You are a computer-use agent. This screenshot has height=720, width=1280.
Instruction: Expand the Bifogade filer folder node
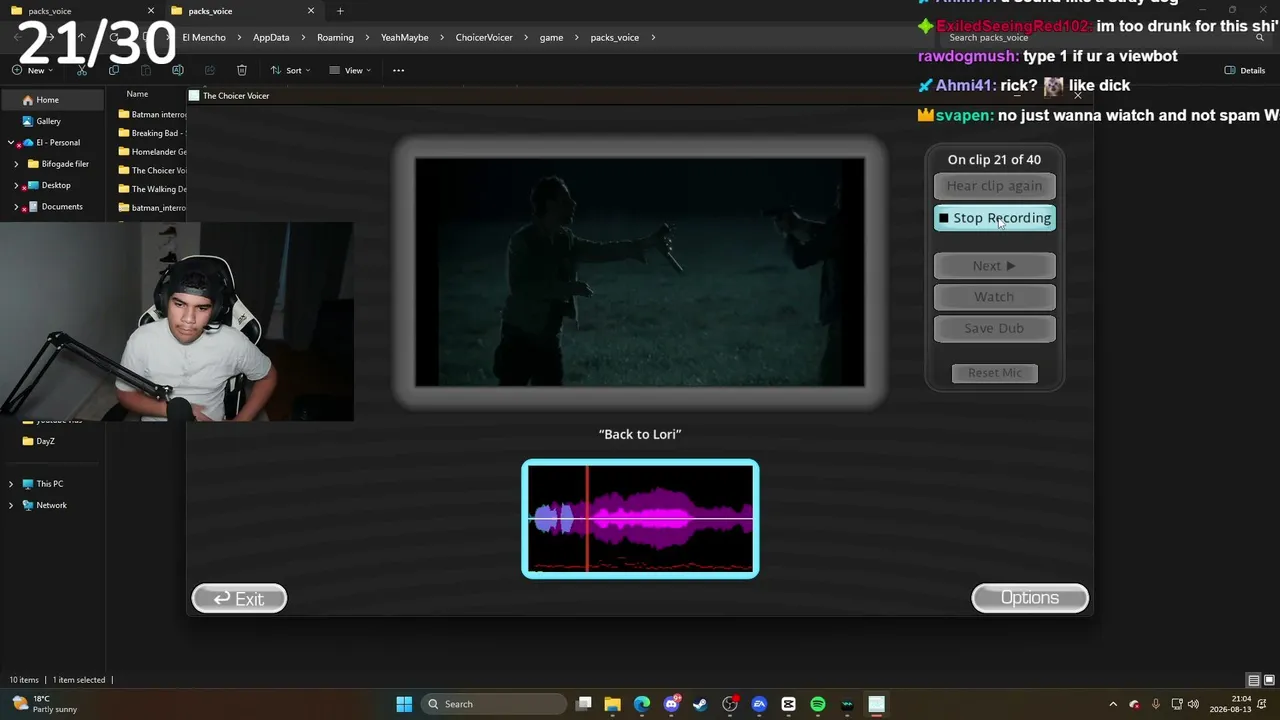pyautogui.click(x=16, y=164)
